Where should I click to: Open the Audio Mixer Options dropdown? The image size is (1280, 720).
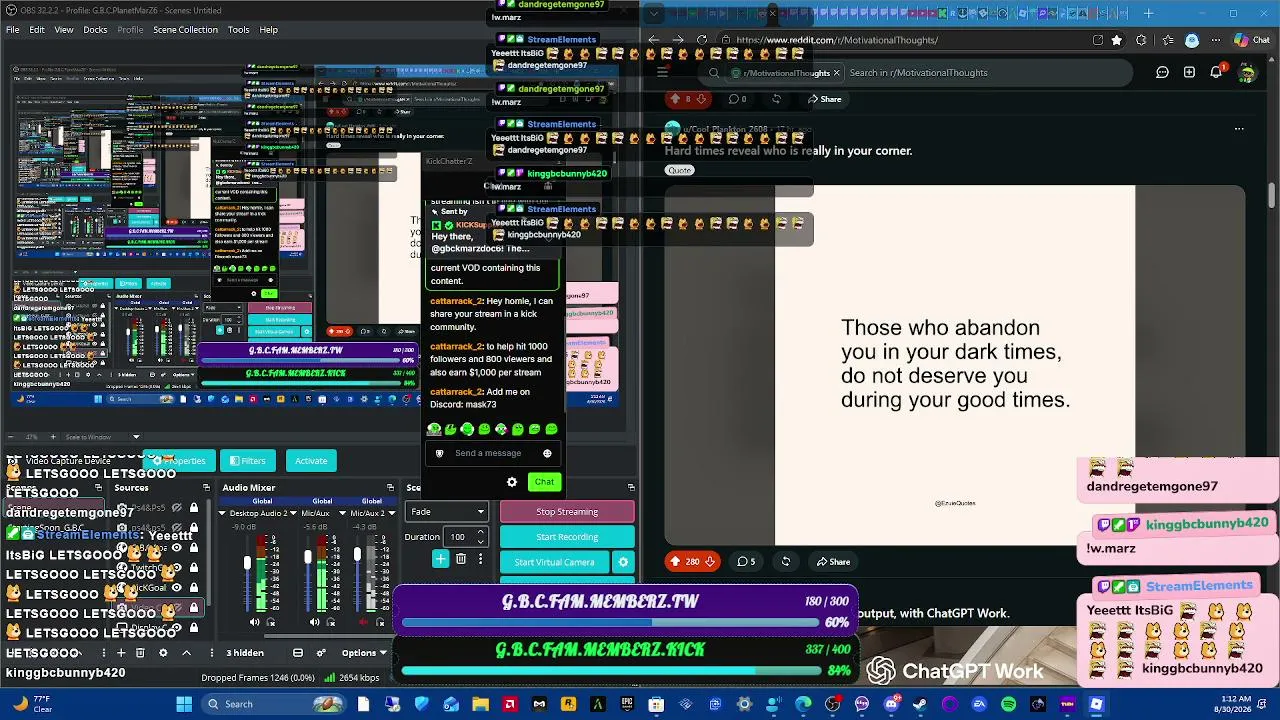pos(364,653)
